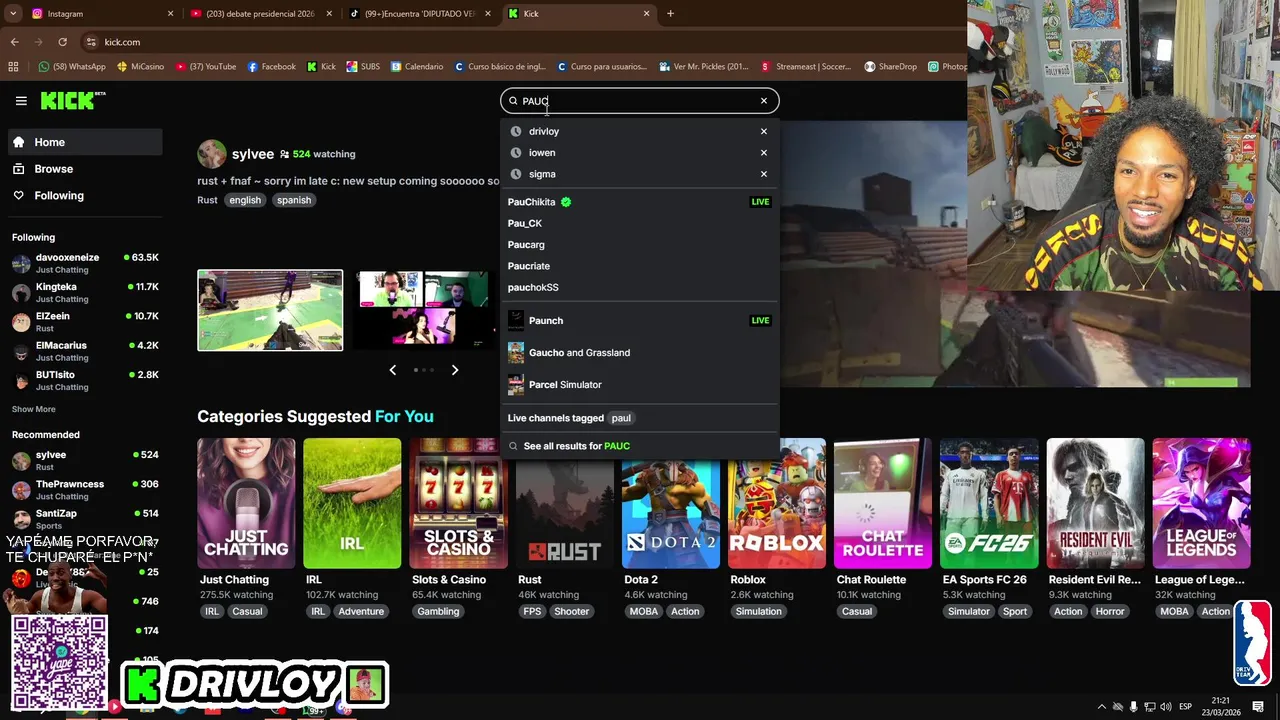
Task: Open League of Legends category card
Action: click(1201, 503)
